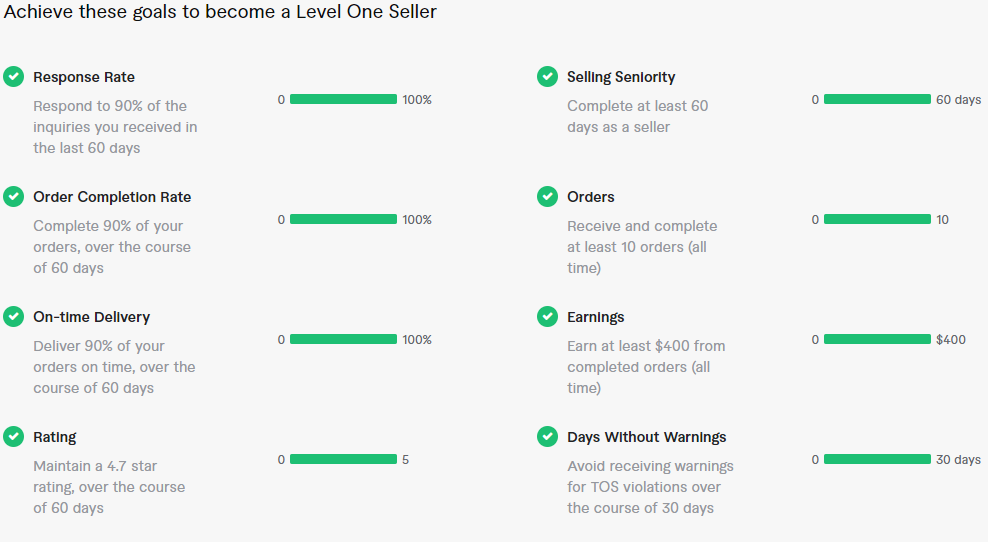
Task: Click the Orders progress bar ending at 10
Action: pyautogui.click(x=877, y=219)
